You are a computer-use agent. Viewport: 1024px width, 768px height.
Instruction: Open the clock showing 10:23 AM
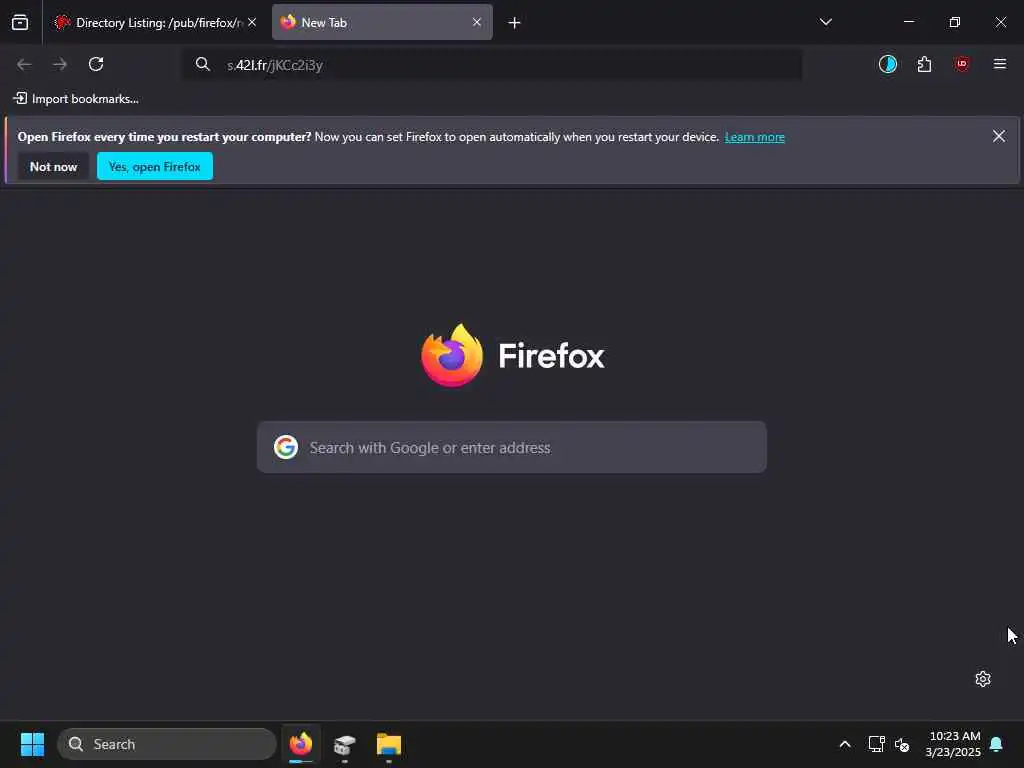(953, 744)
